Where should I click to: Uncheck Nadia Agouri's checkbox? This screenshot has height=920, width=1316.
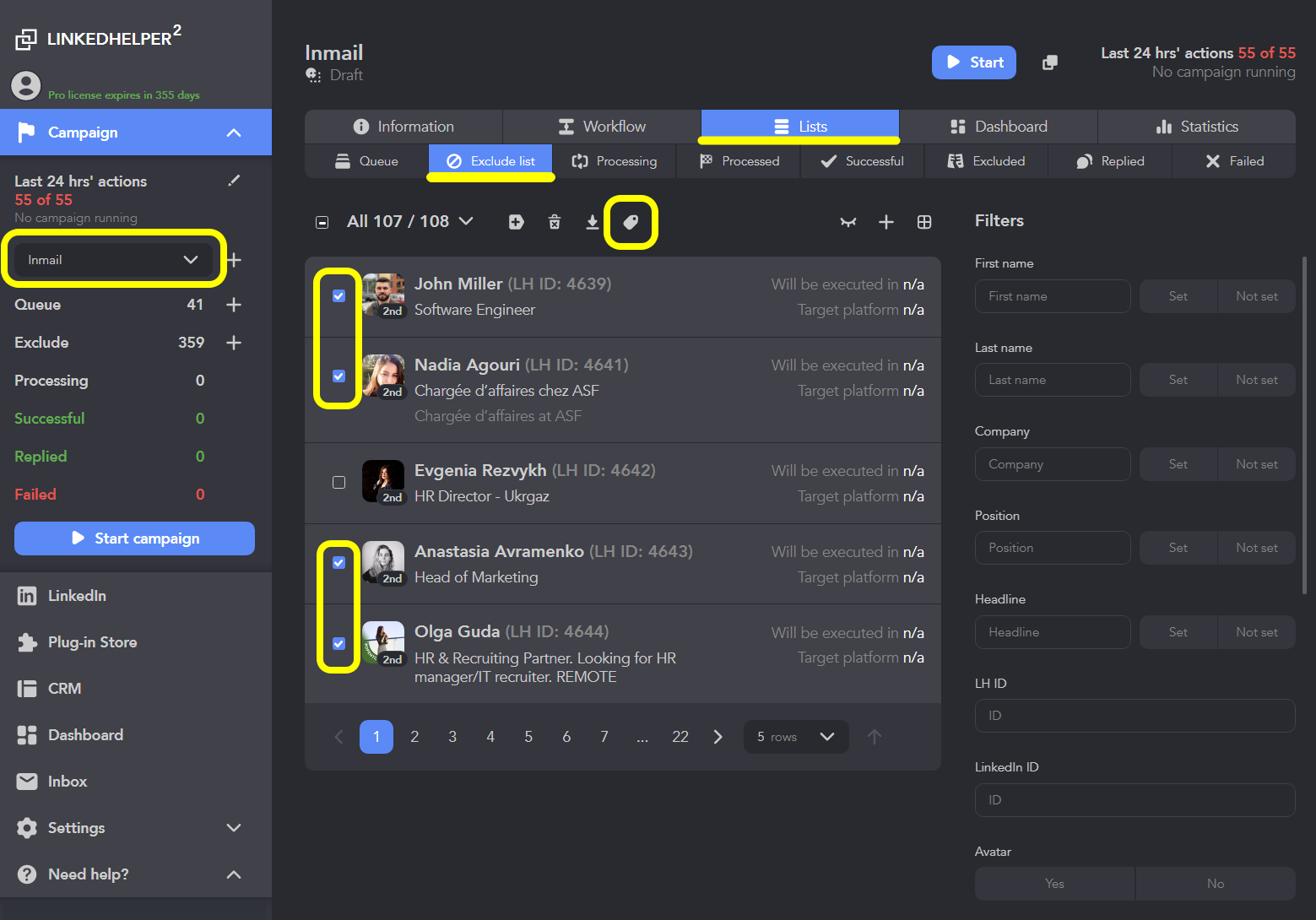click(x=338, y=376)
